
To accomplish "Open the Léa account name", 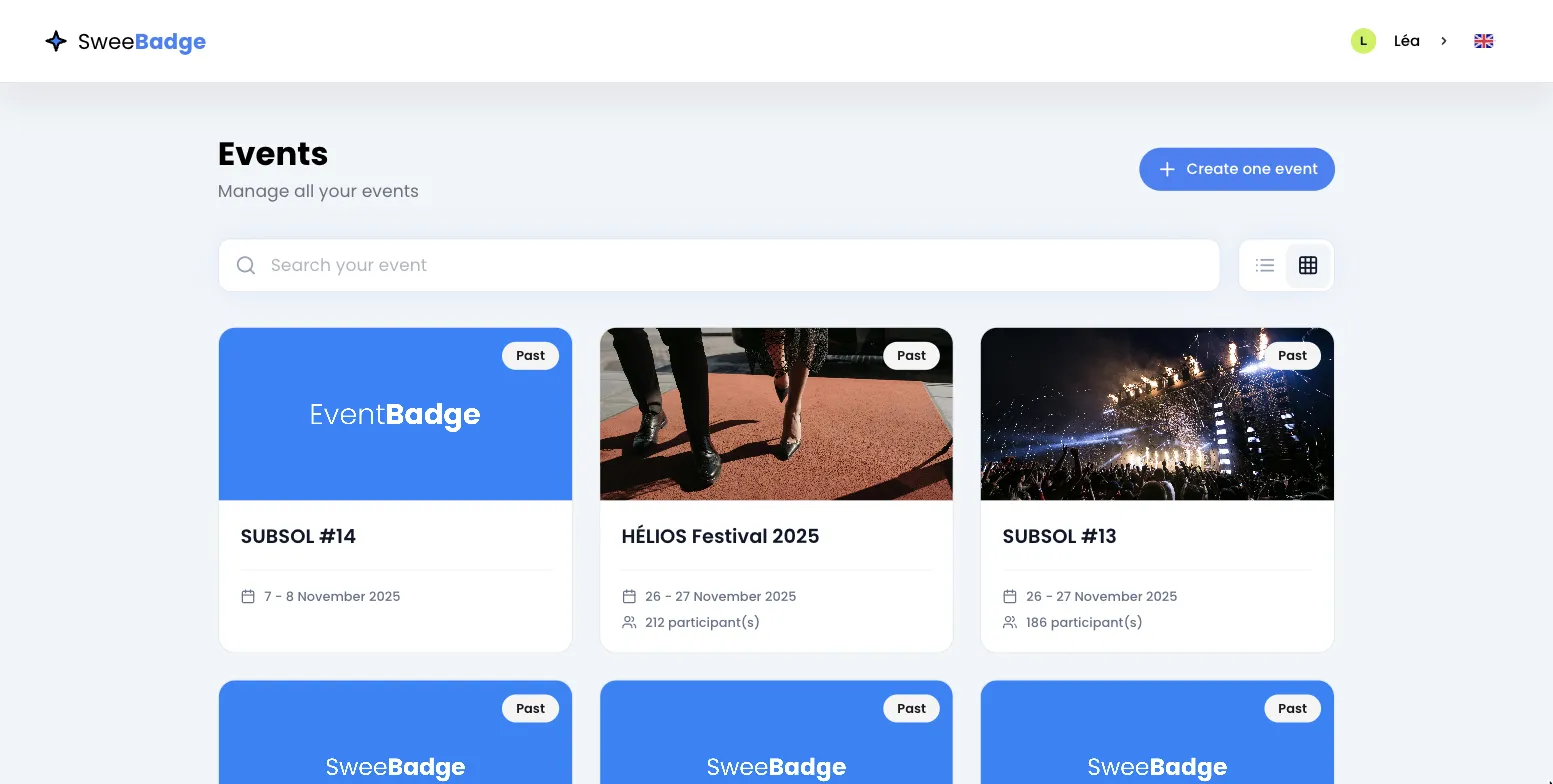I will coord(1407,41).
